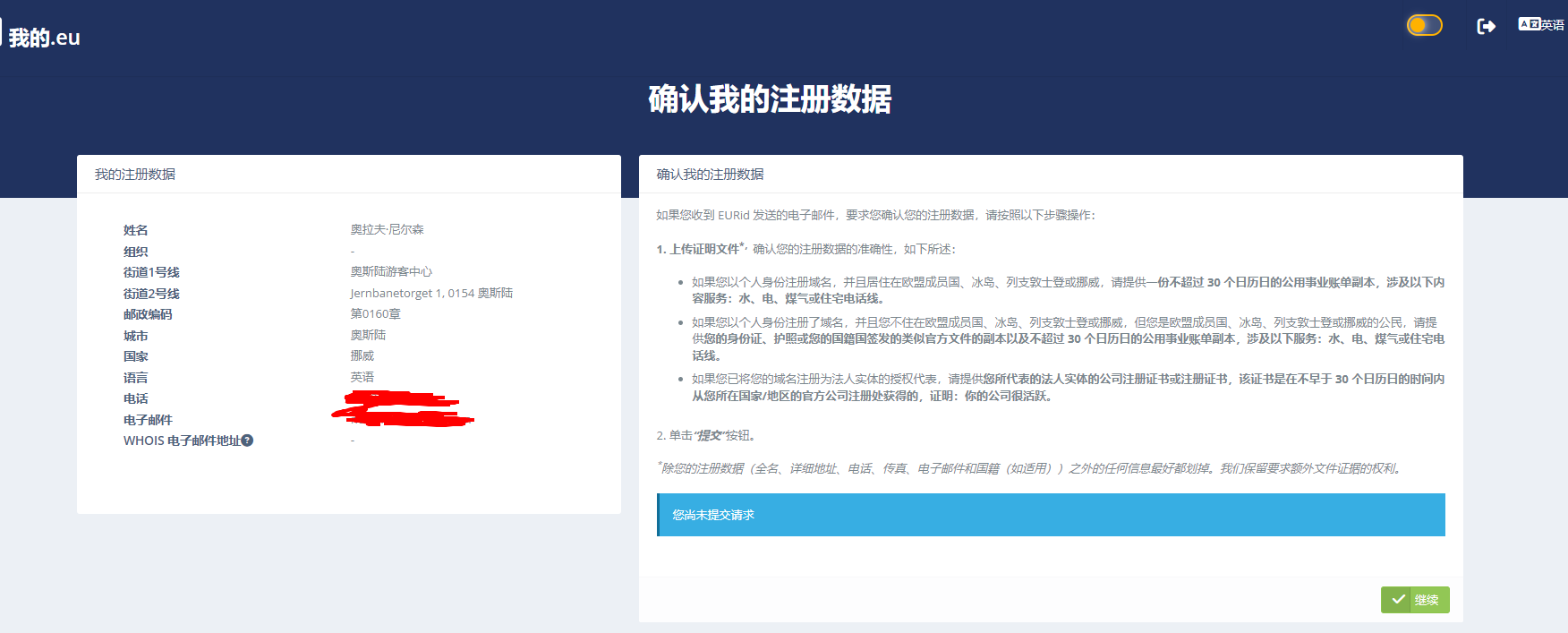Viewport: 1568px width, 633px height.
Task: Click the name value 奥拉夫·尼尔森
Action: (x=387, y=230)
